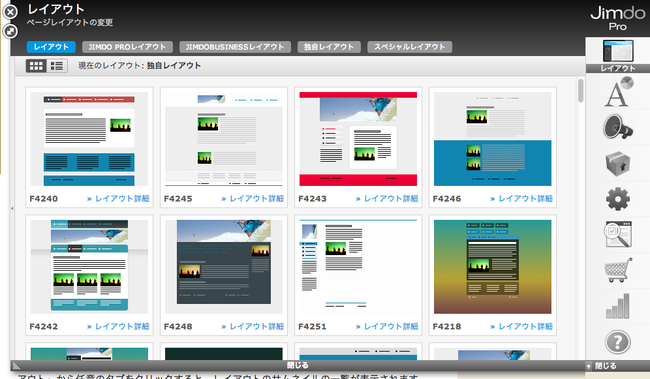Click the expand window icon below close
The image size is (650, 379).
(10, 31)
